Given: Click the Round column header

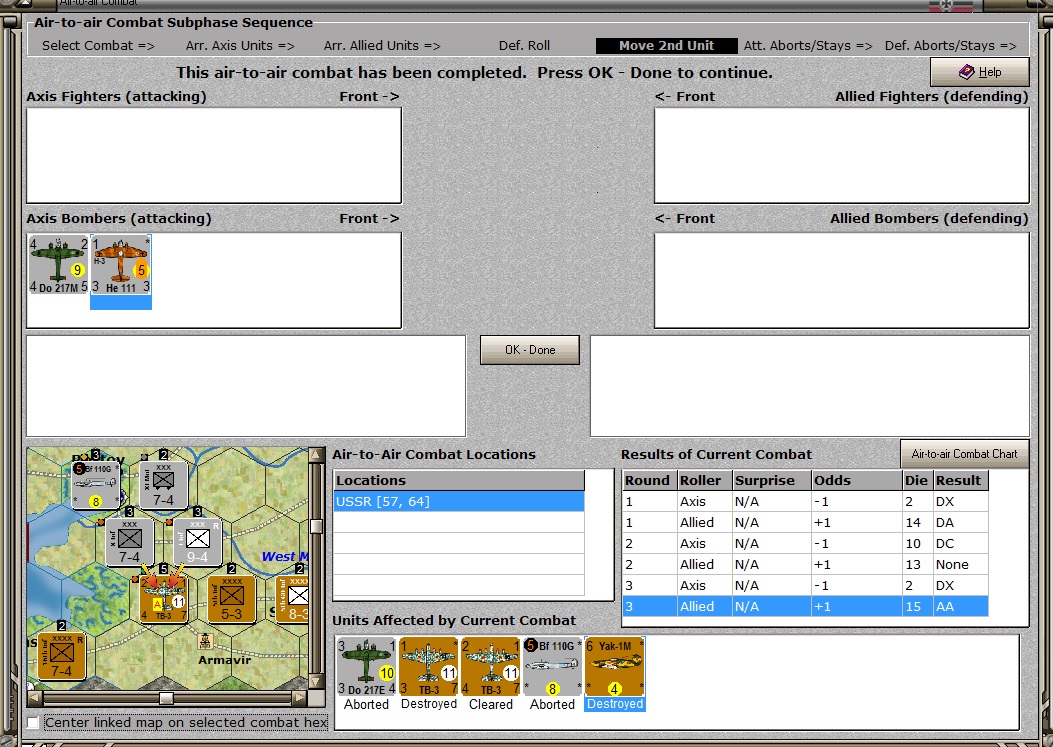Looking at the screenshot, I should 649,480.
